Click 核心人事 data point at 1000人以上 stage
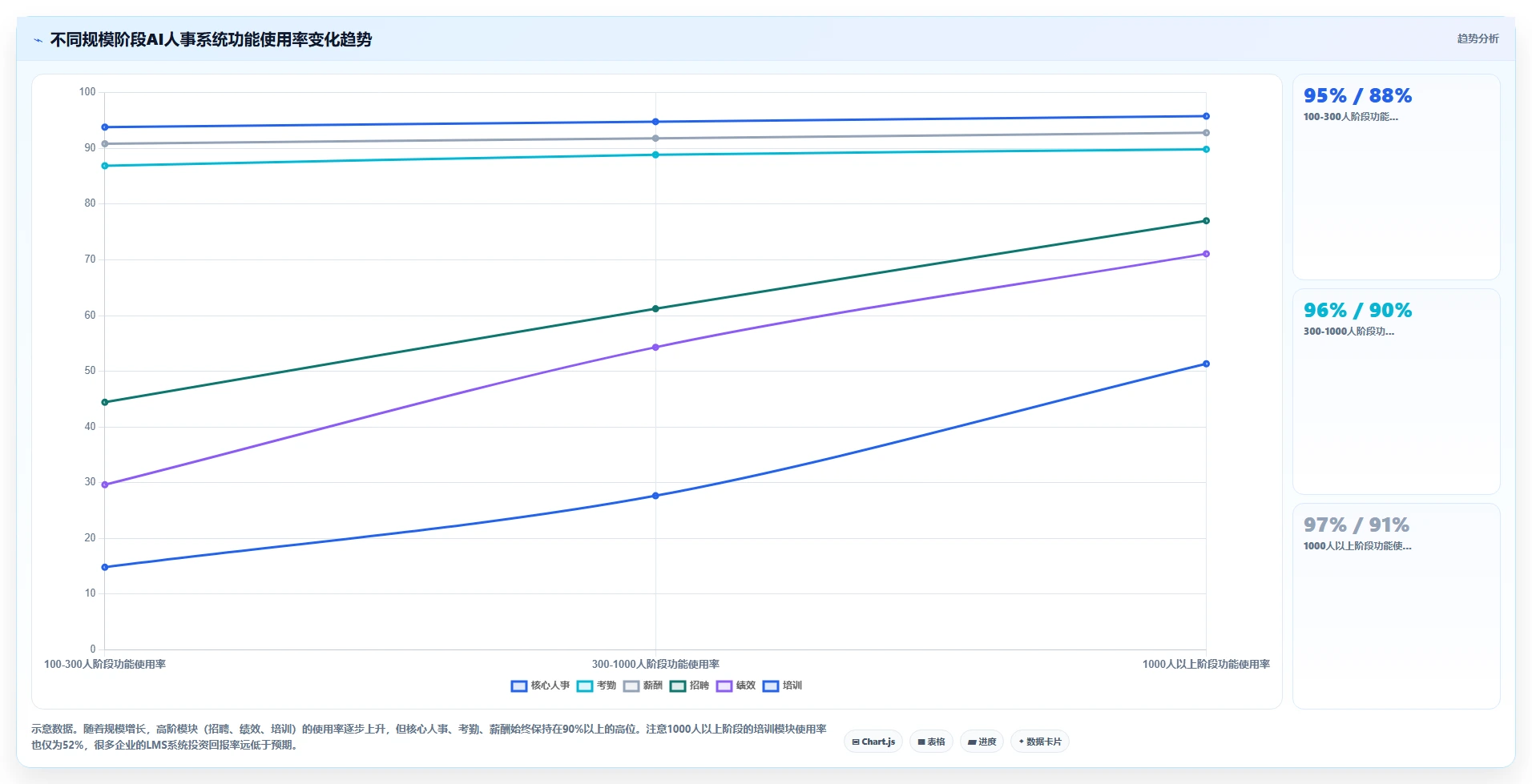This screenshot has width=1532, height=784. click(x=1206, y=116)
